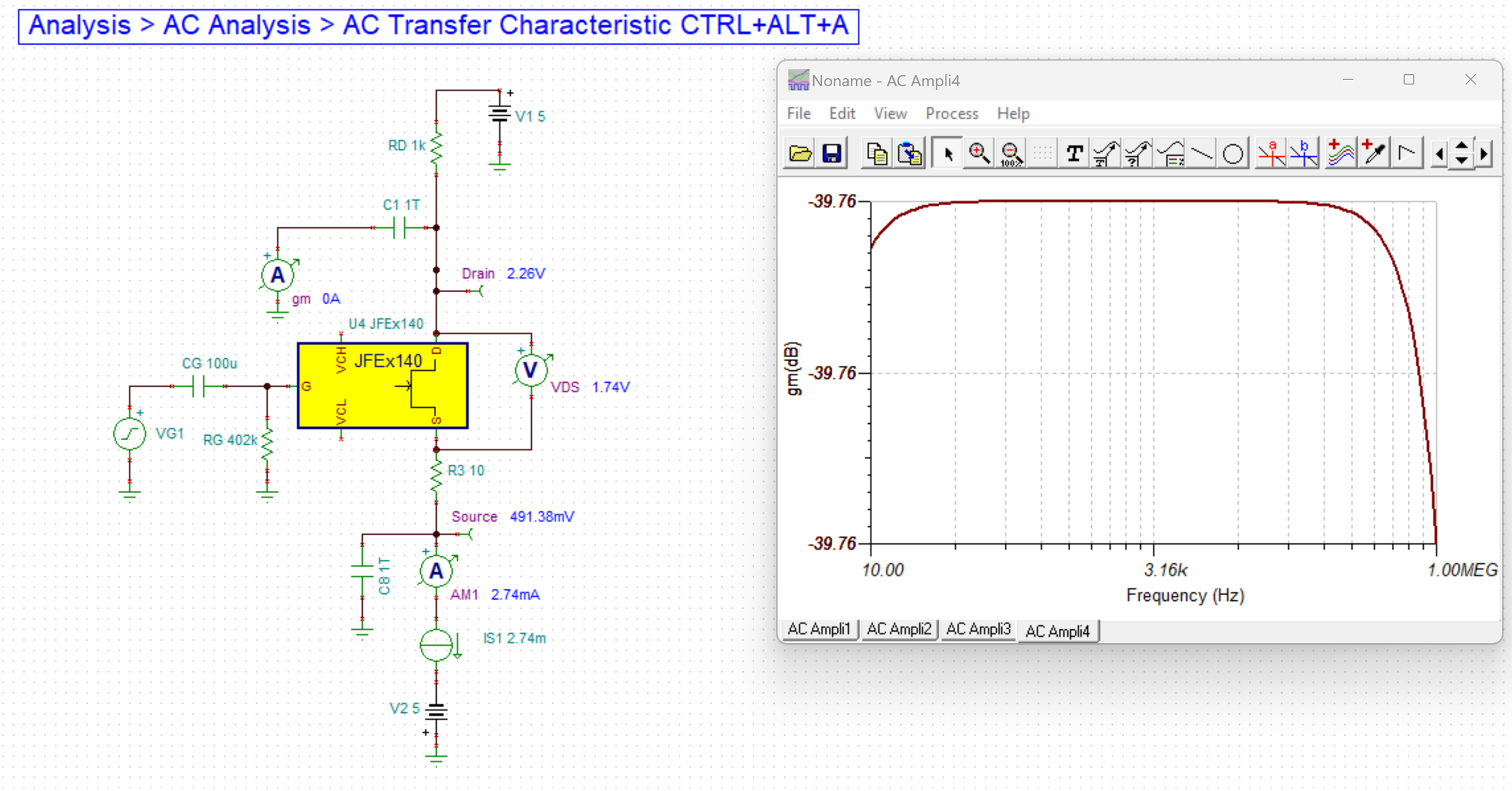Click the curve question-mark label icon
The image size is (1512, 791).
[x=1138, y=153]
